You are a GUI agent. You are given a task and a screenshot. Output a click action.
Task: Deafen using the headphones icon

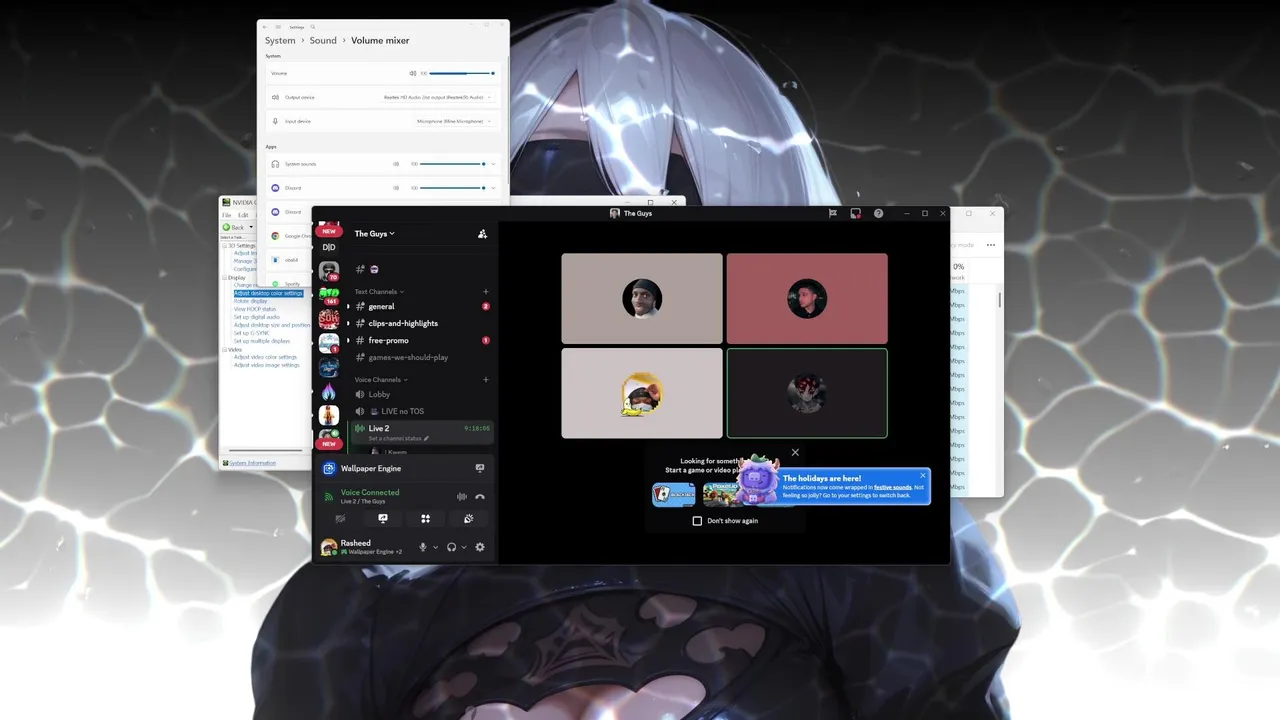point(452,547)
